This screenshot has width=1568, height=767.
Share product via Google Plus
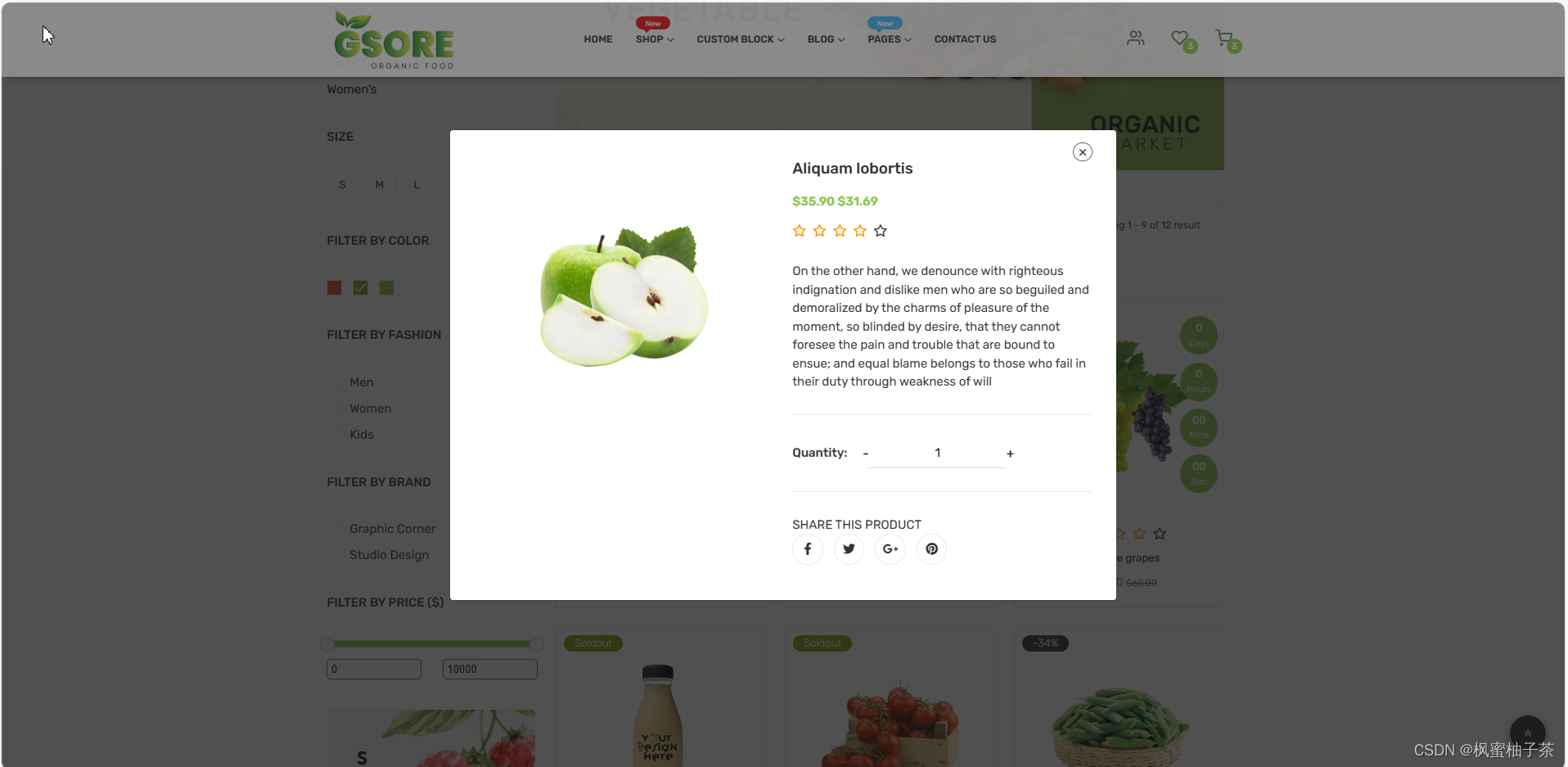[890, 549]
